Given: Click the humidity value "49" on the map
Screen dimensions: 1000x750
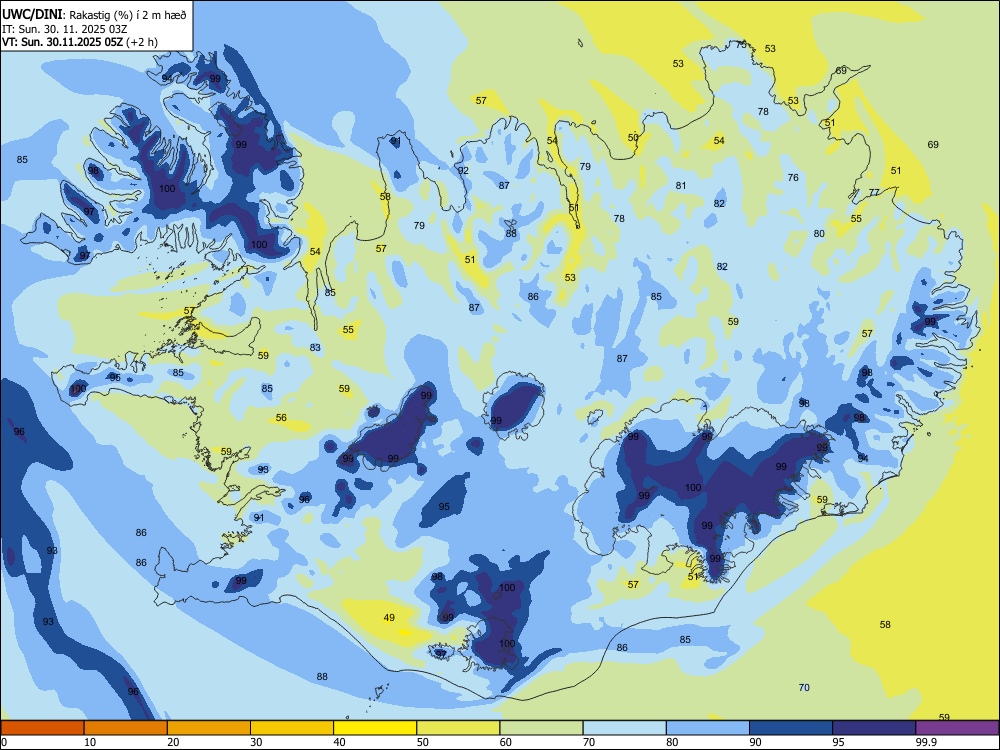Looking at the screenshot, I should tap(389, 617).
